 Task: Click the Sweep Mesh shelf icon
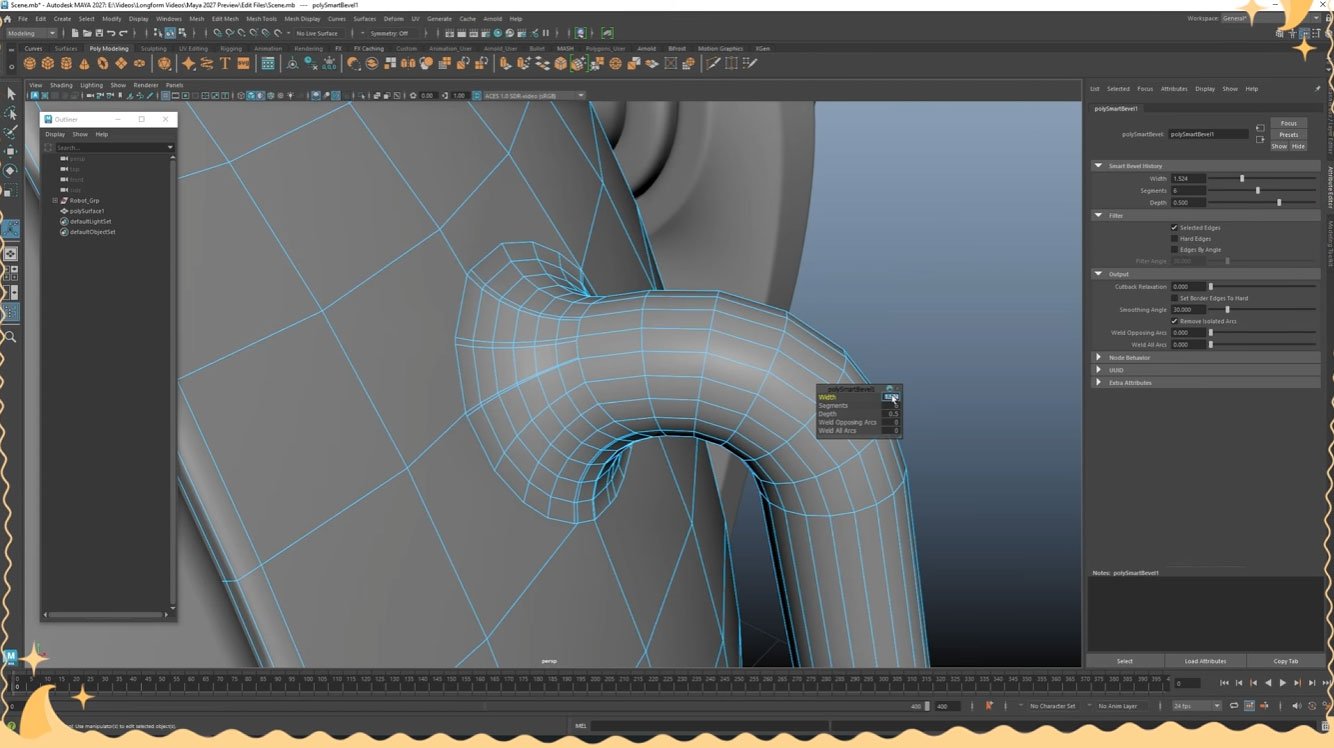(x=206, y=63)
